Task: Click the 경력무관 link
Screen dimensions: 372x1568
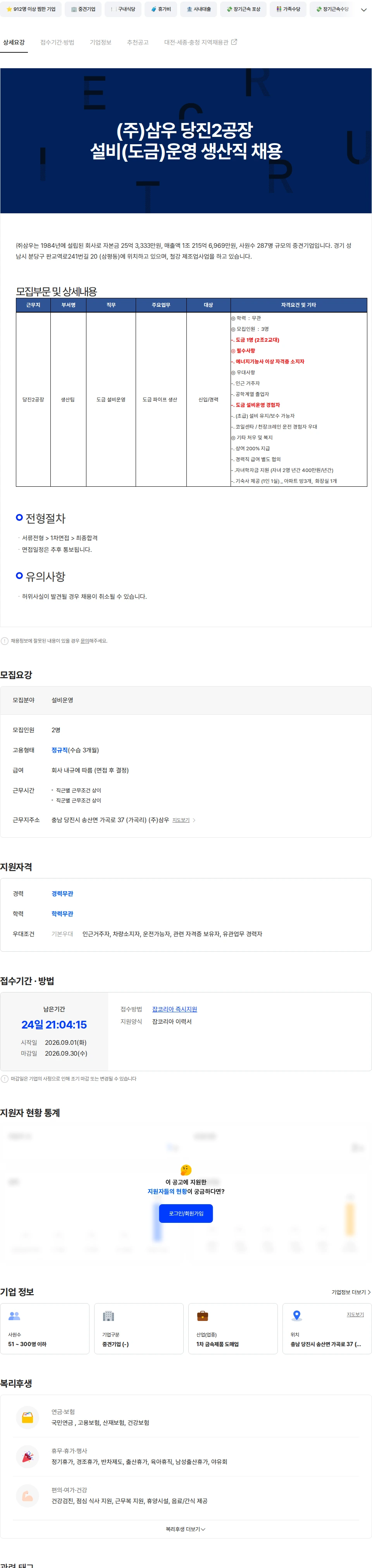Action: click(x=62, y=894)
